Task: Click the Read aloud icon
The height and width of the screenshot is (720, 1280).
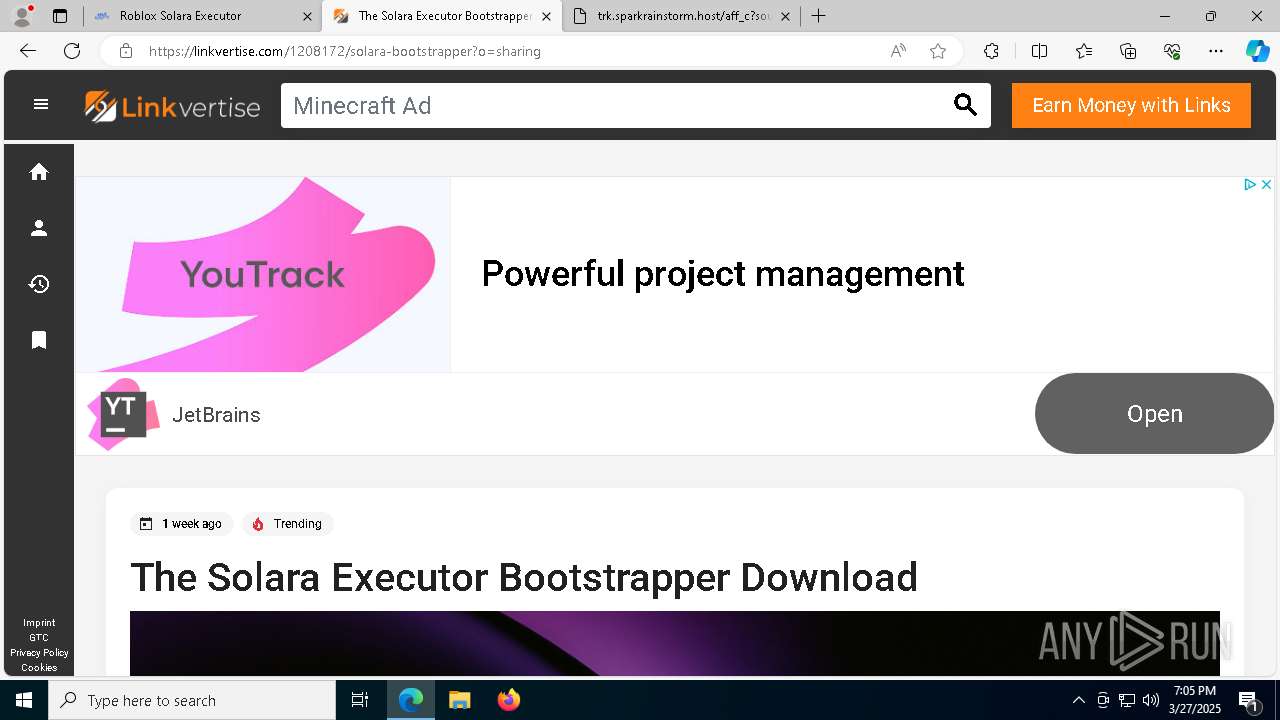Action: [898, 51]
